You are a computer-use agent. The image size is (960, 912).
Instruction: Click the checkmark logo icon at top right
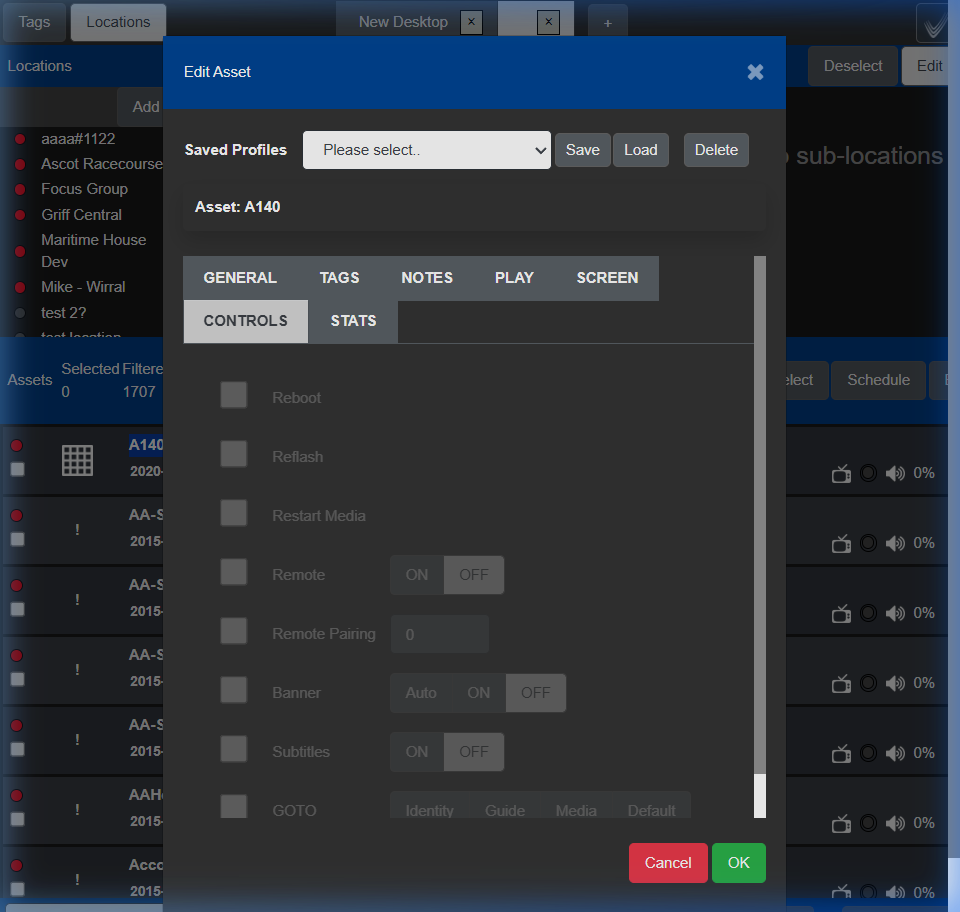[934, 24]
